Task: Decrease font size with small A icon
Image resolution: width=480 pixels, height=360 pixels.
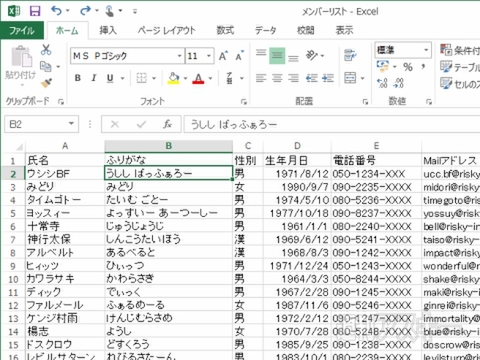Action: click(239, 56)
